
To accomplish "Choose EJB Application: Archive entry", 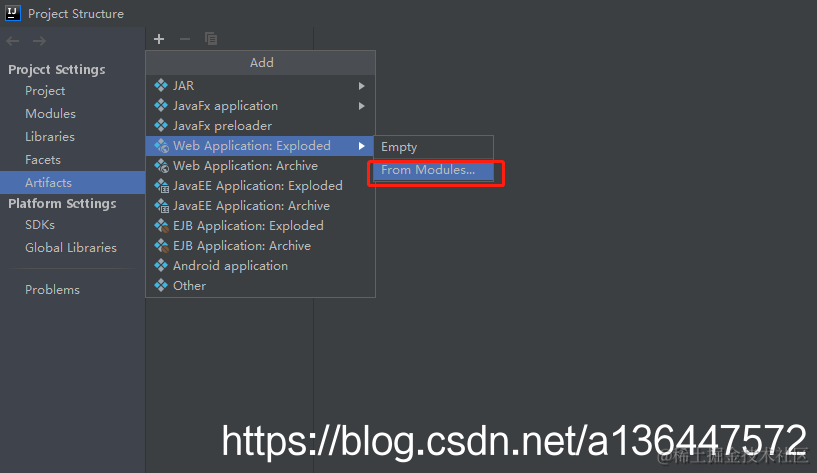I will (260, 245).
